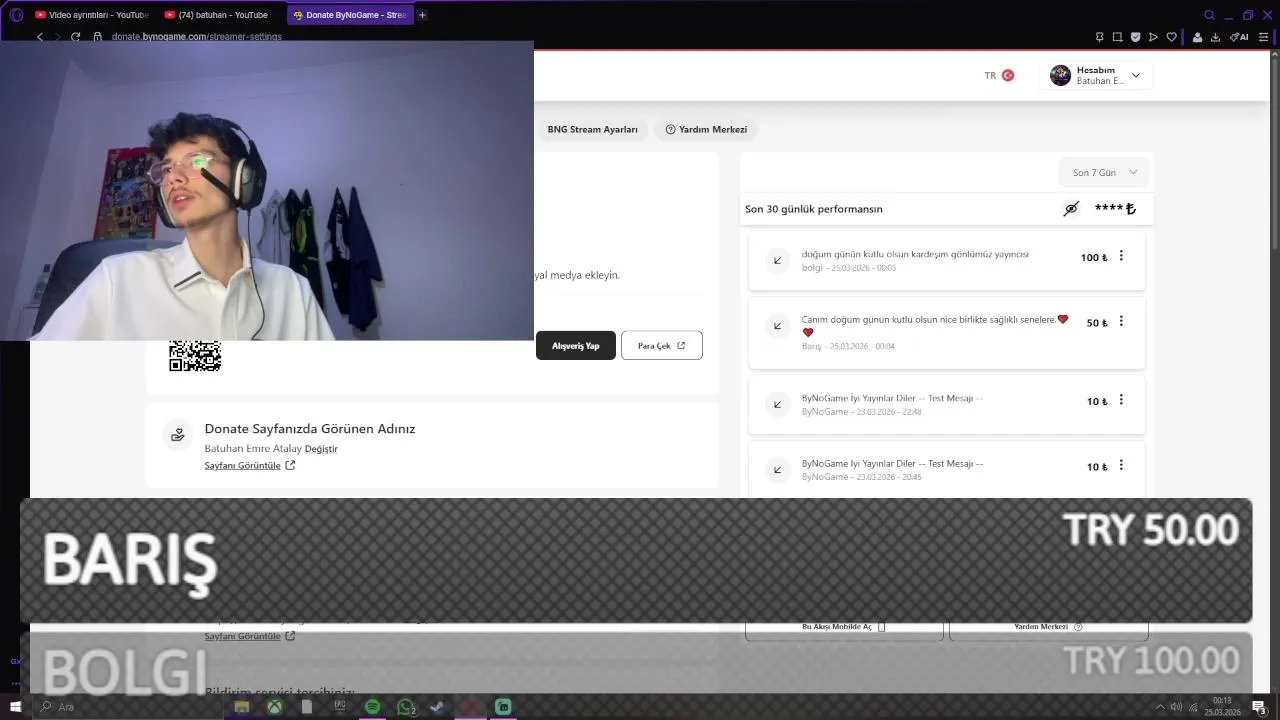Viewport: 1280px width, 720px height.
Task: Click incoming arrow icon on 20:45 message
Action: [777, 469]
